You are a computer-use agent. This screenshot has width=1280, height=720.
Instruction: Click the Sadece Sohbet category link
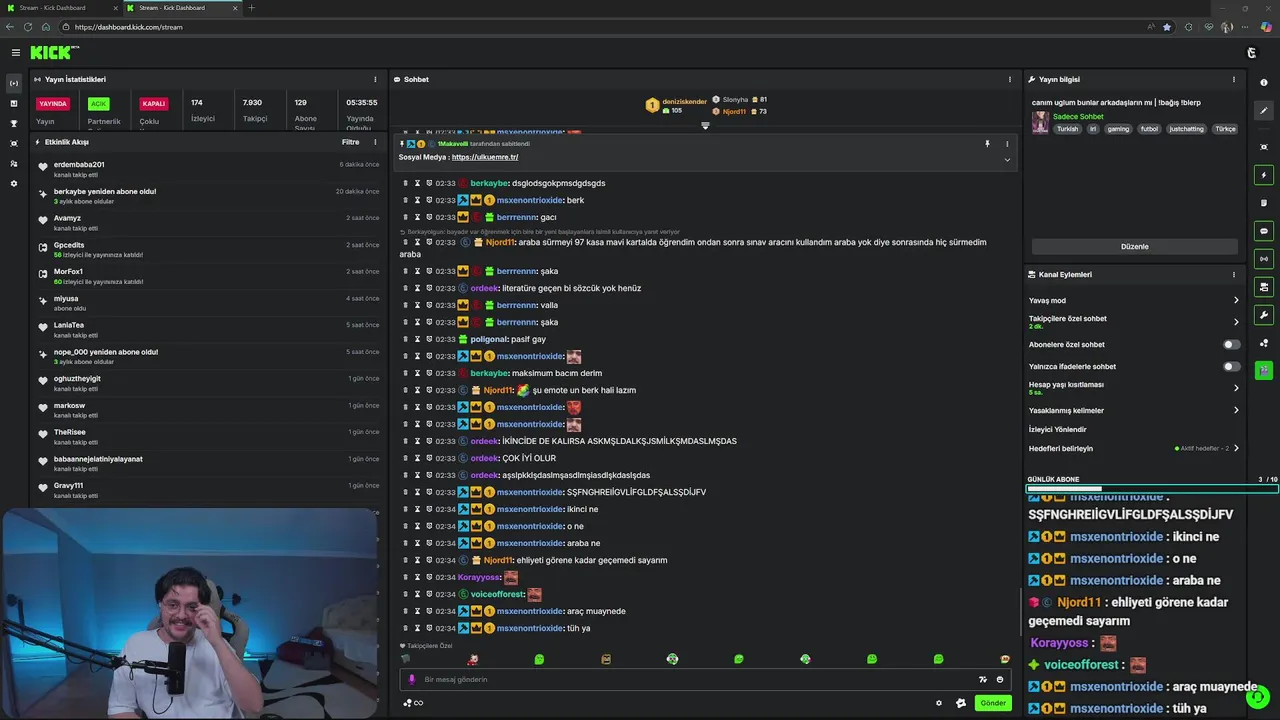coord(1078,117)
